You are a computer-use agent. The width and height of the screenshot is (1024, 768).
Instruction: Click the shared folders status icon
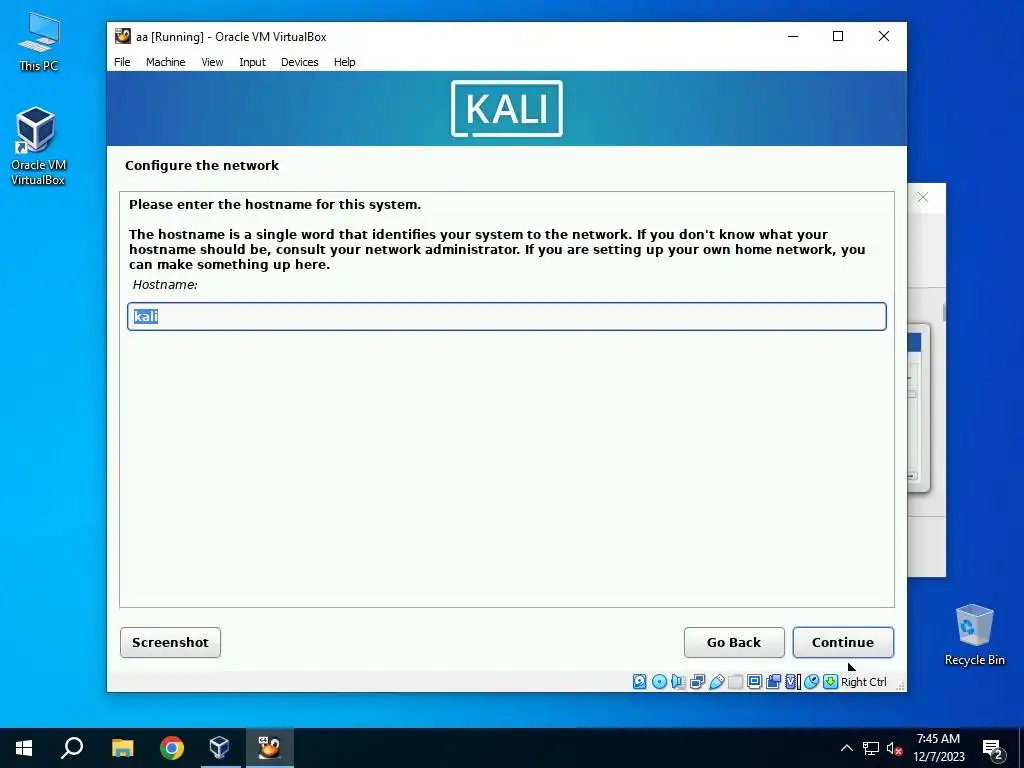(735, 682)
